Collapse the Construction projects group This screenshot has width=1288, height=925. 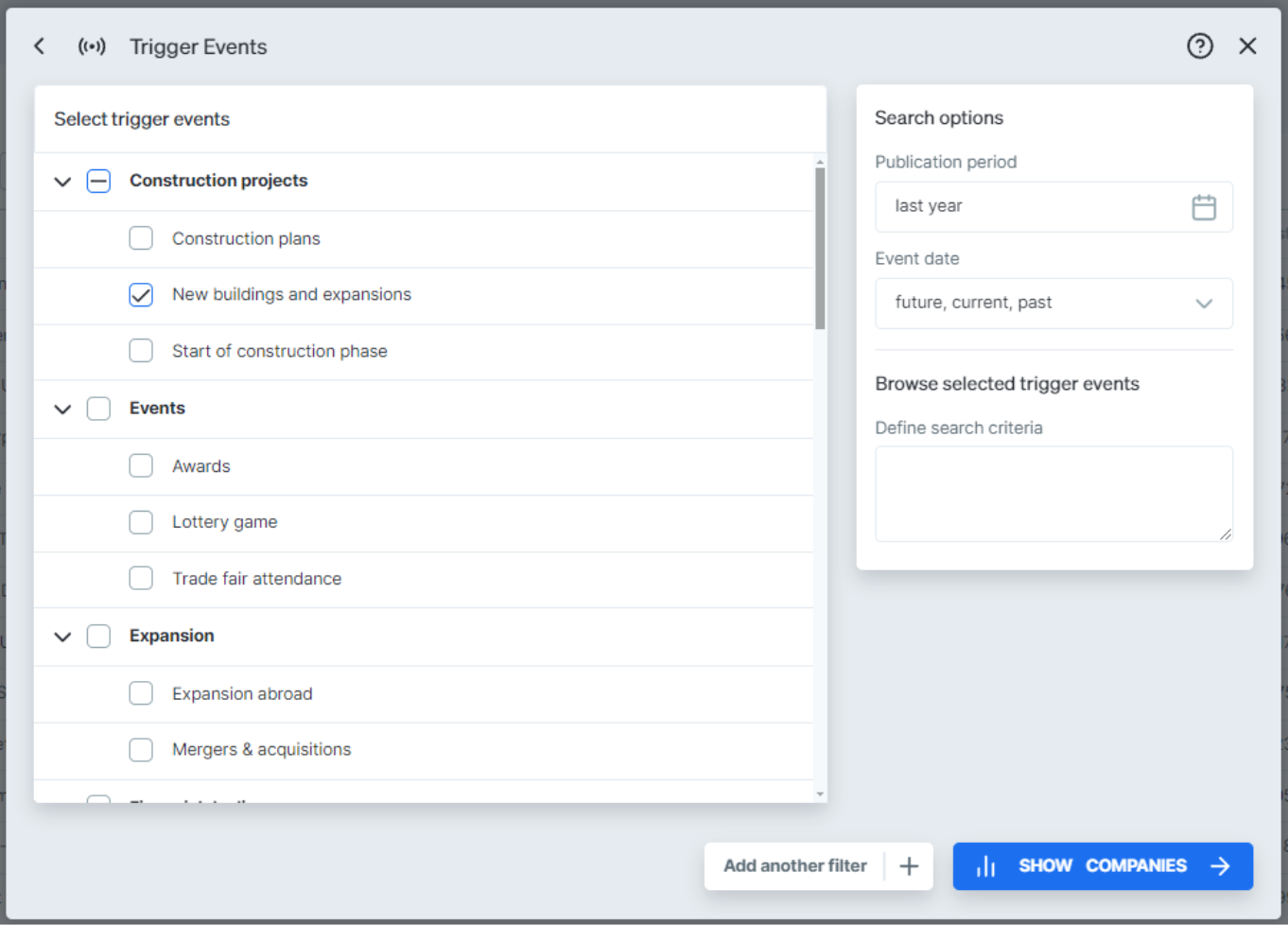(62, 181)
